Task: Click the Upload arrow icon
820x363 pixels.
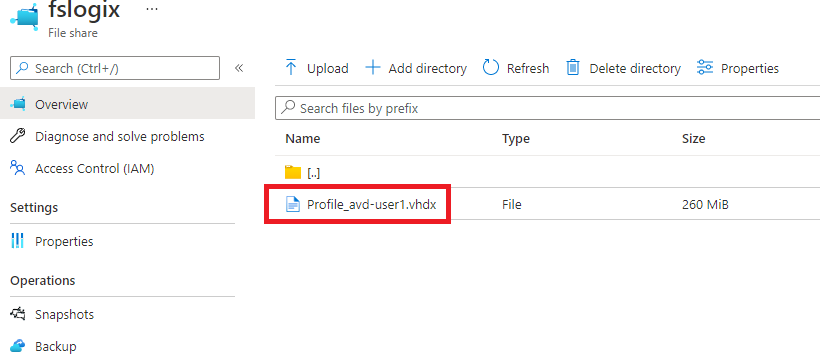Action: click(291, 68)
